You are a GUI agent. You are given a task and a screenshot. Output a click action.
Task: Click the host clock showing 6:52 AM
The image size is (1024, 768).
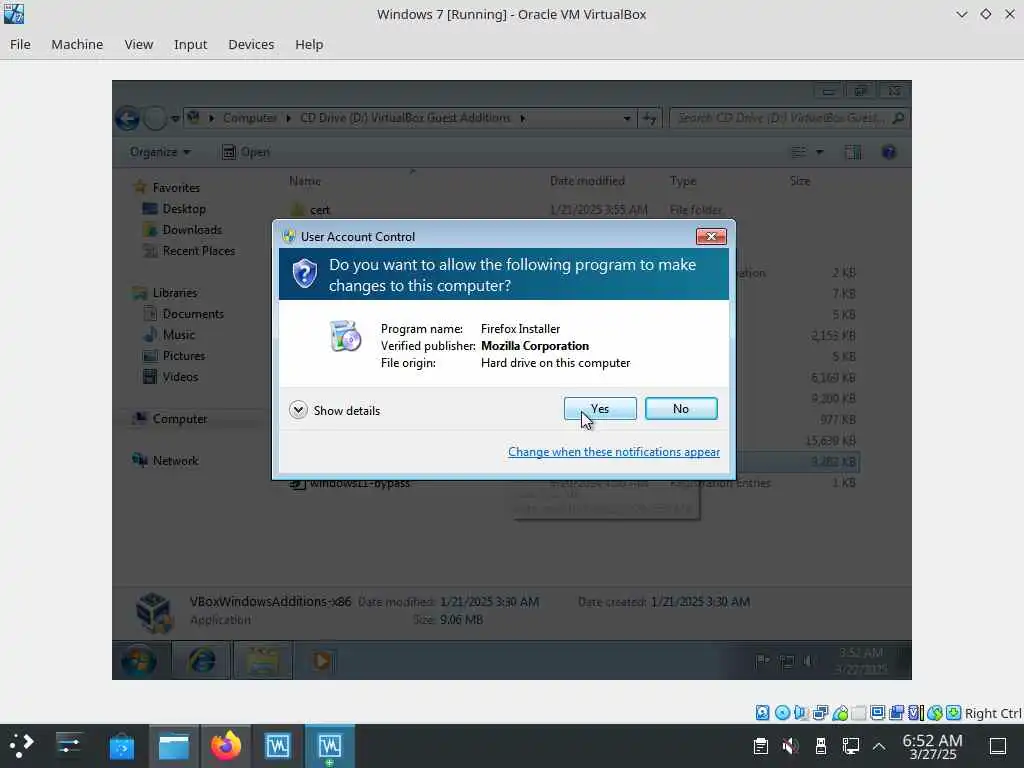[x=933, y=746]
